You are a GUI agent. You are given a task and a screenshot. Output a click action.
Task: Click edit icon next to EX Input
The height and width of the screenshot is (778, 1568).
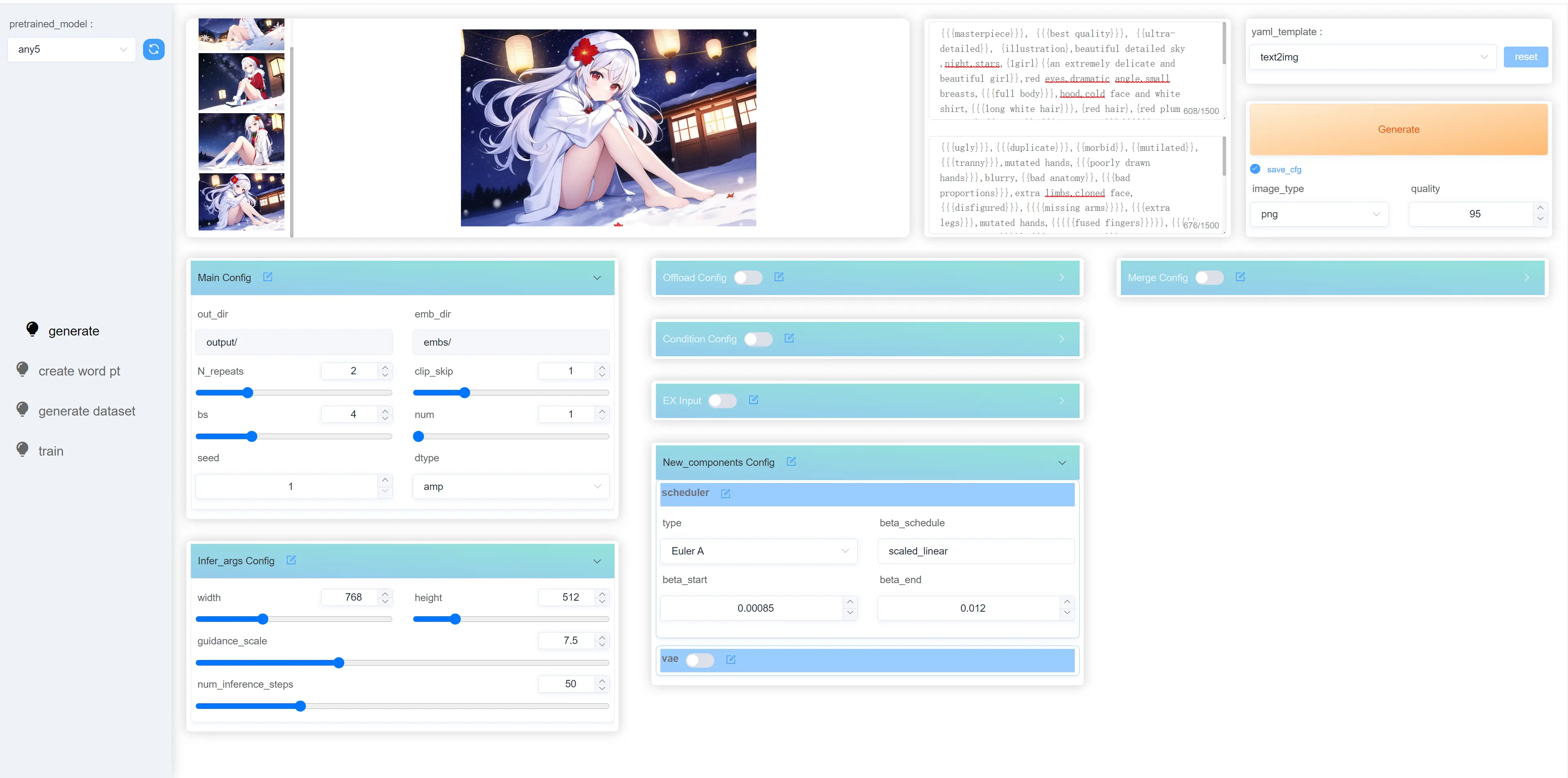[754, 400]
